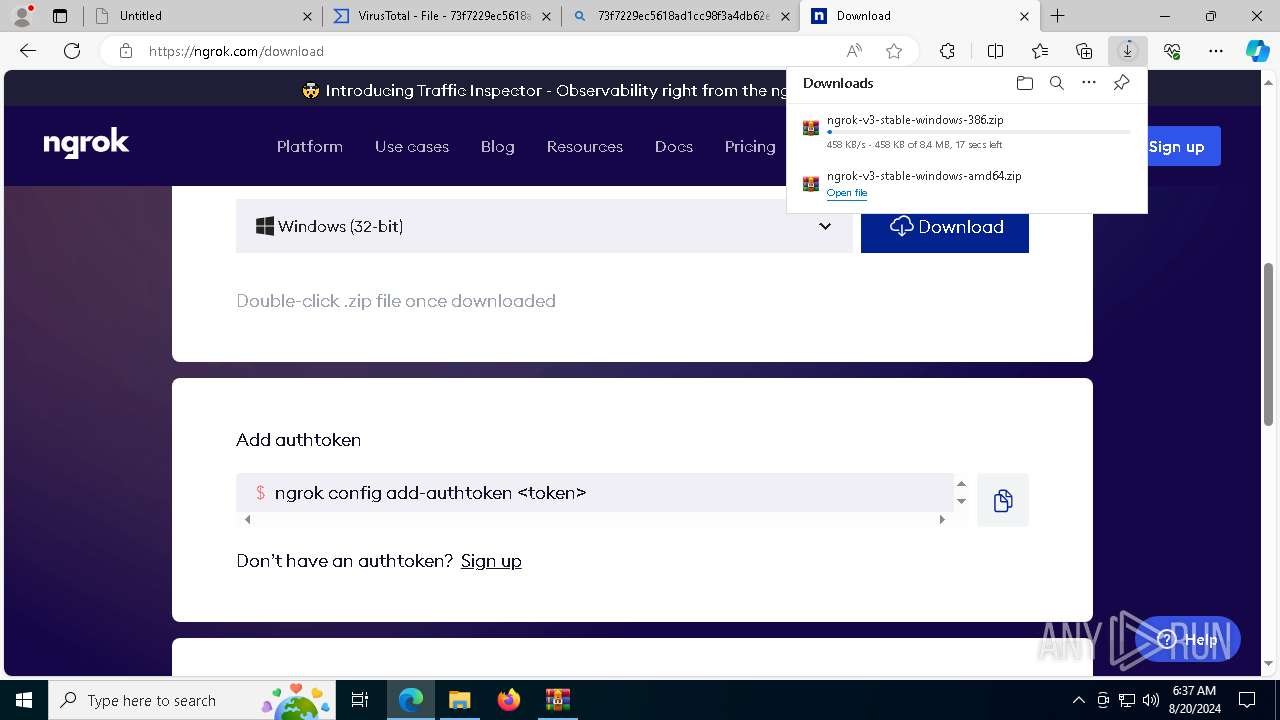The width and height of the screenshot is (1280, 720).
Task: Open the volume control in system tray
Action: tap(1151, 700)
